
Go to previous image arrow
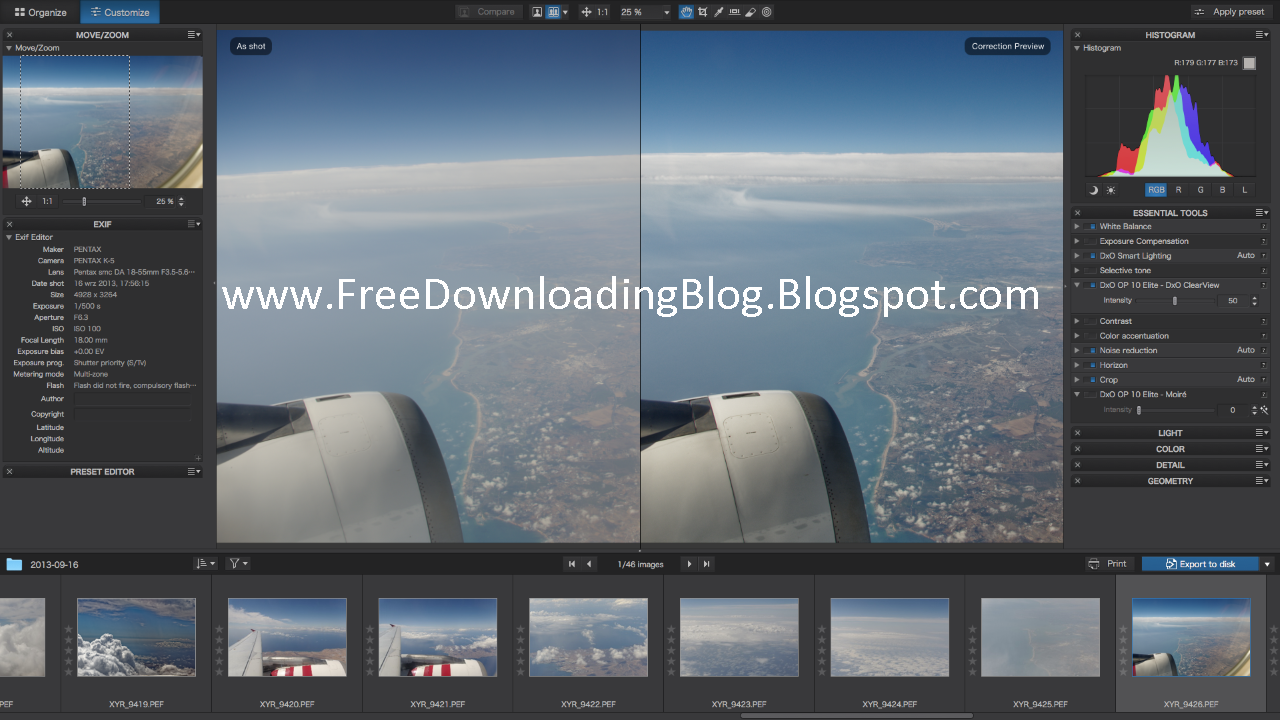(x=589, y=564)
